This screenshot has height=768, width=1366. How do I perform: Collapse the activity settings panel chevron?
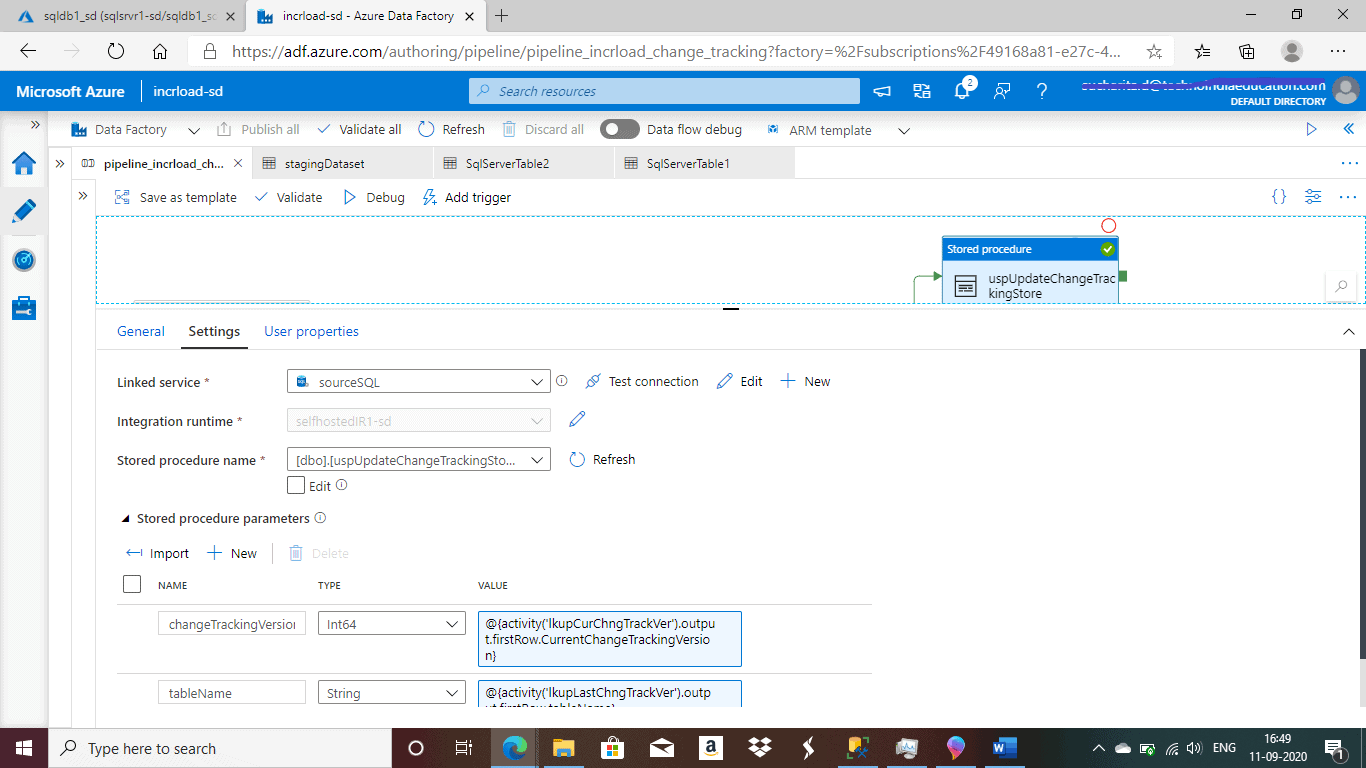point(1348,331)
